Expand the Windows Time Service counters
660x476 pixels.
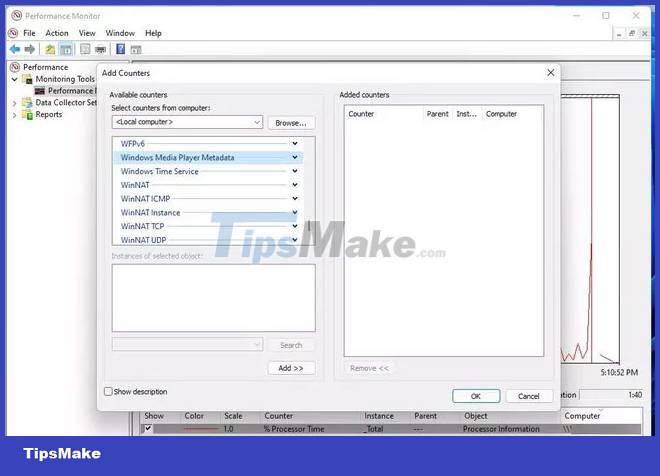pos(295,171)
